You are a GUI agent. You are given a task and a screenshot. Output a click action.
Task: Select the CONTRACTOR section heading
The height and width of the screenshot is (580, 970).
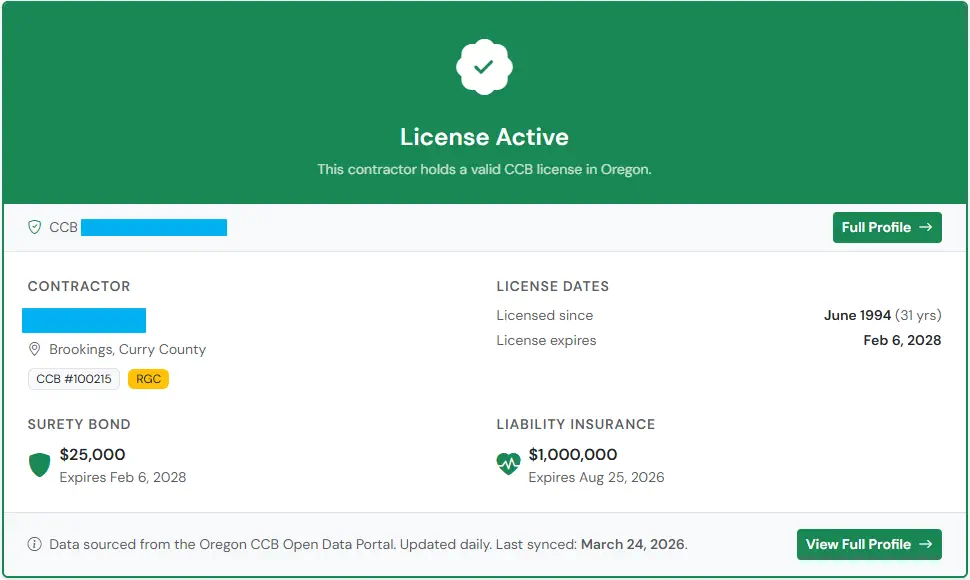coord(79,287)
